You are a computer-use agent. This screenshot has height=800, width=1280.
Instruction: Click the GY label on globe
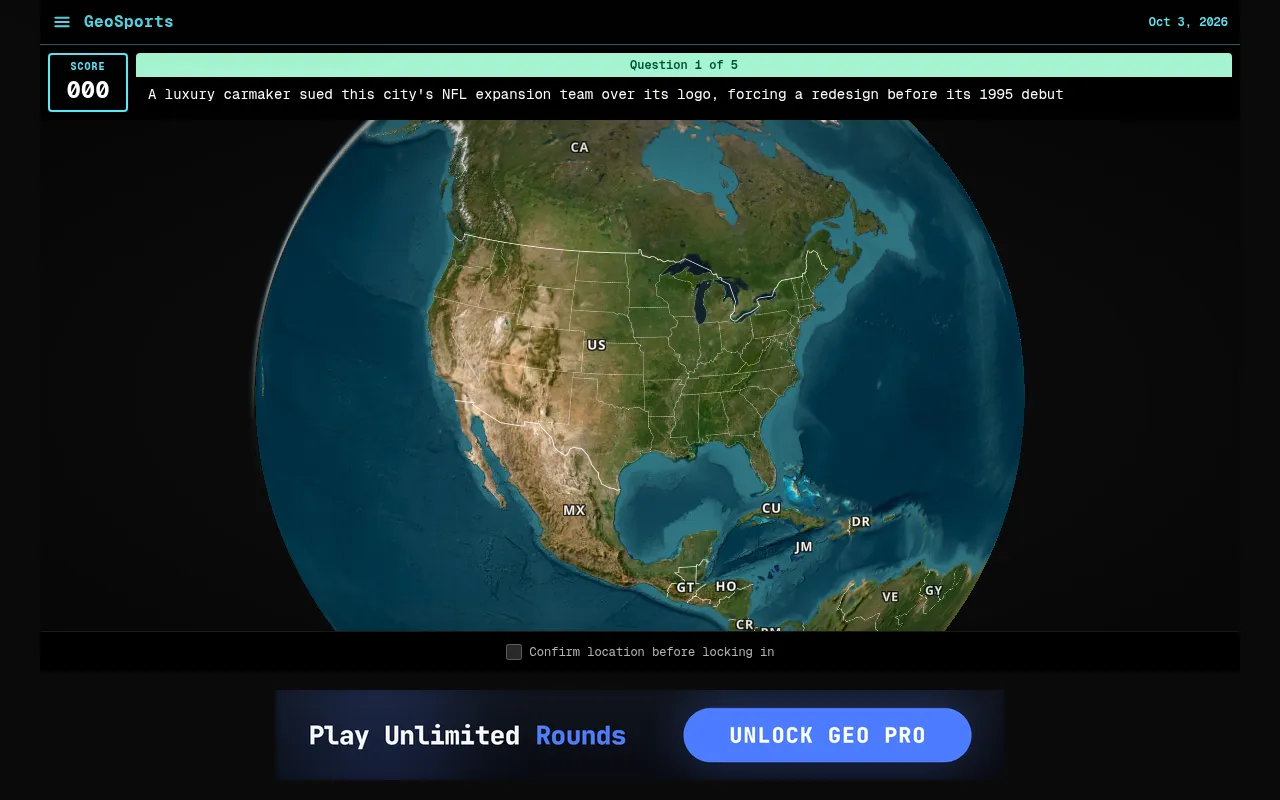[x=933, y=591]
